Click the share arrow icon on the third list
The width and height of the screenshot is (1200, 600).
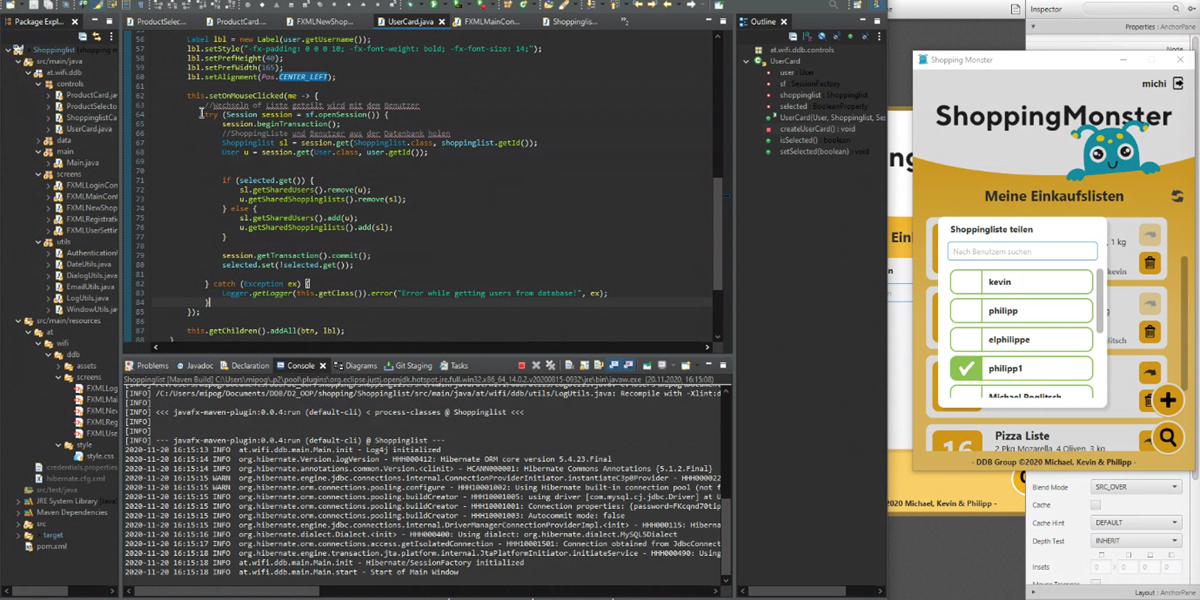[1149, 372]
